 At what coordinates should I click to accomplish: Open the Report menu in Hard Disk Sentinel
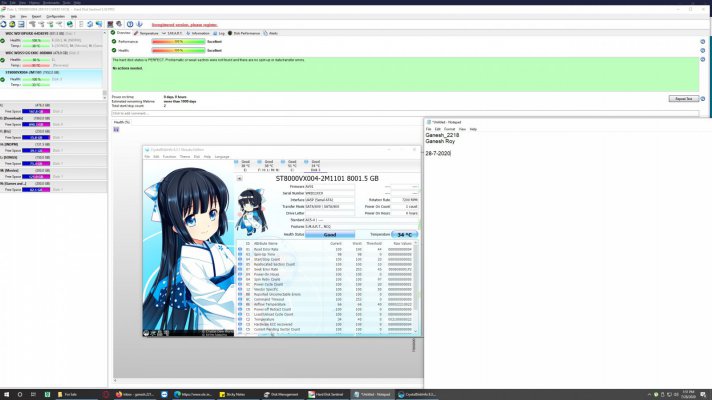tap(36, 16)
